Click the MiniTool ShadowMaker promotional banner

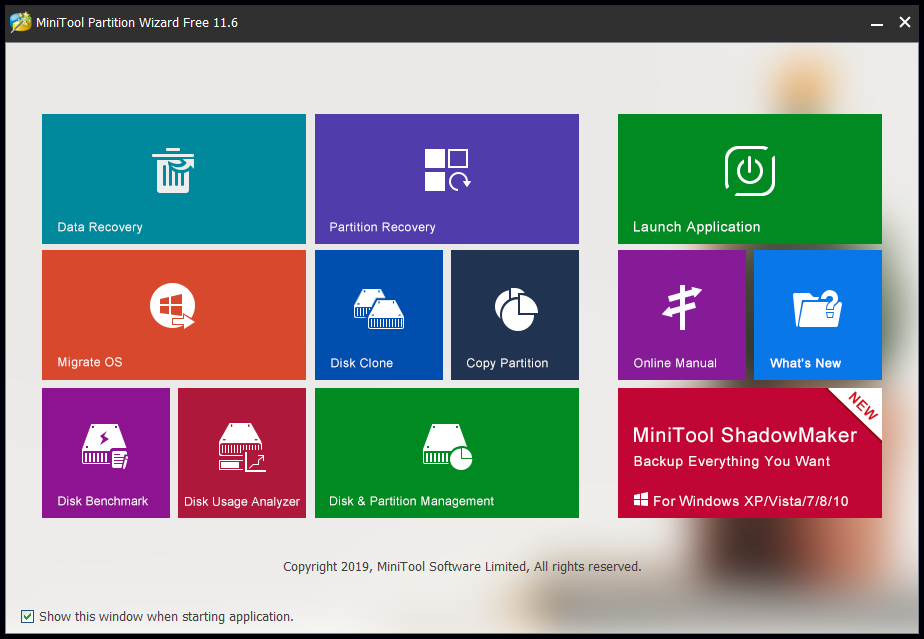pos(749,452)
